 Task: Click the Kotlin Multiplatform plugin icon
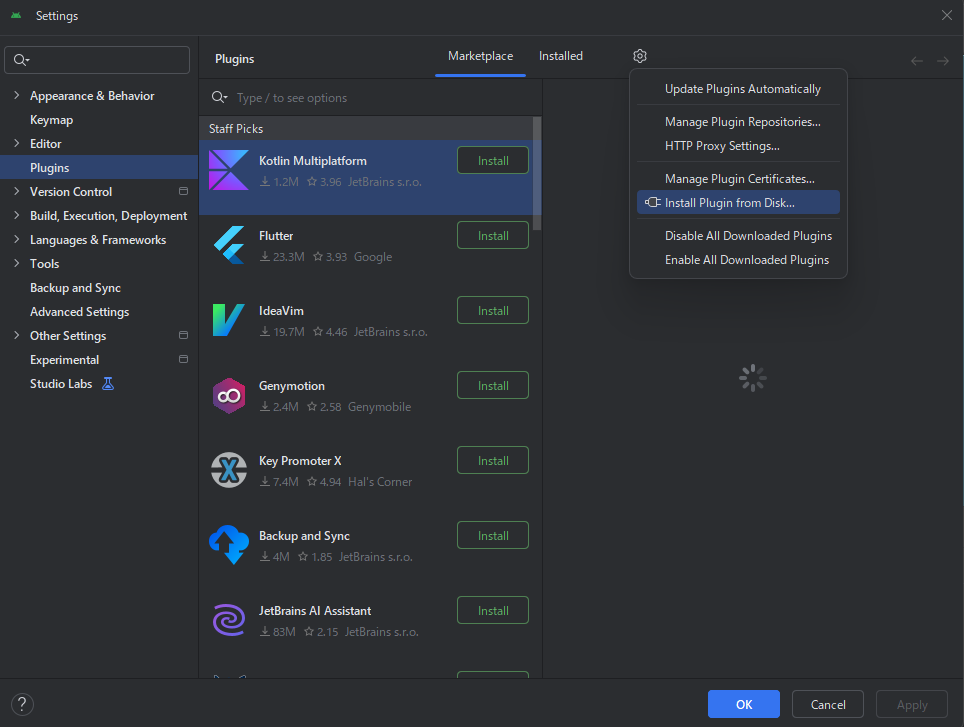[x=228, y=170]
